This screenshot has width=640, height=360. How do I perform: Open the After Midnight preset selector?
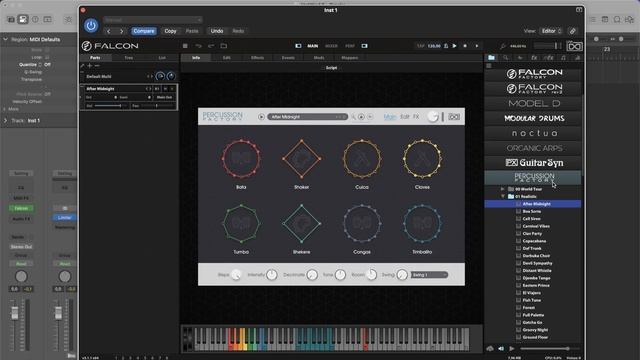[x=307, y=117]
